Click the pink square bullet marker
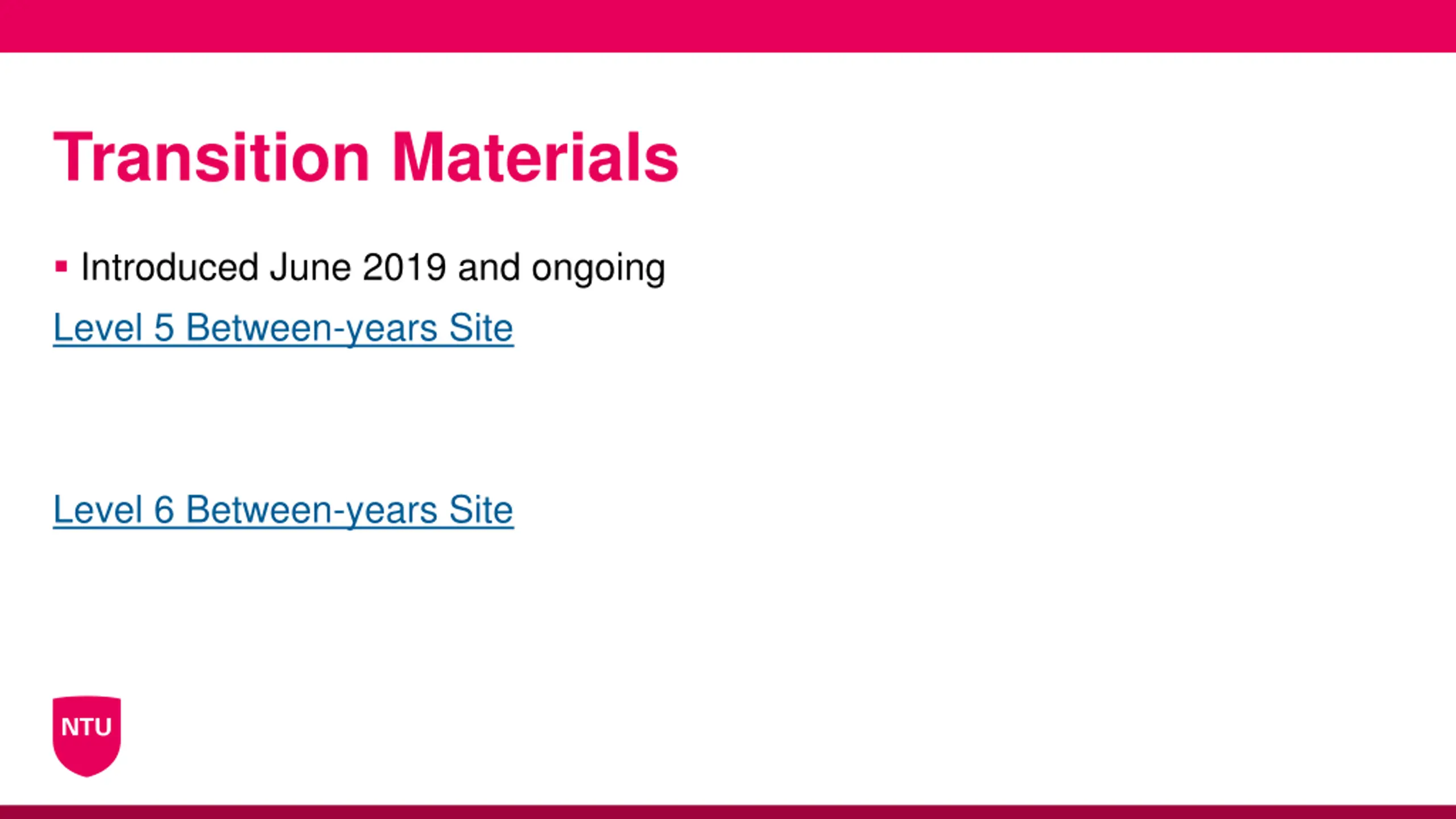The image size is (1456, 819). point(61,266)
